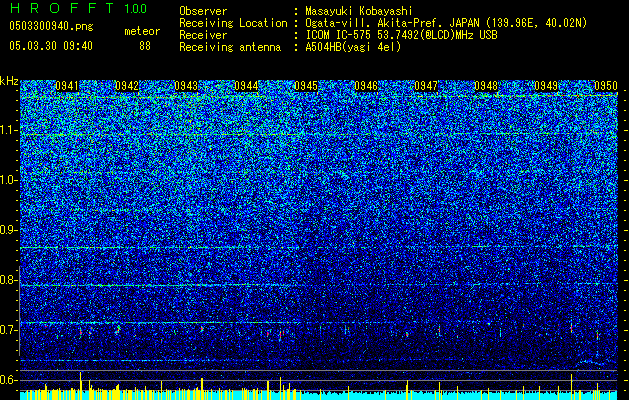
Task: Click the meteor count value 88
Action: pyautogui.click(x=145, y=46)
